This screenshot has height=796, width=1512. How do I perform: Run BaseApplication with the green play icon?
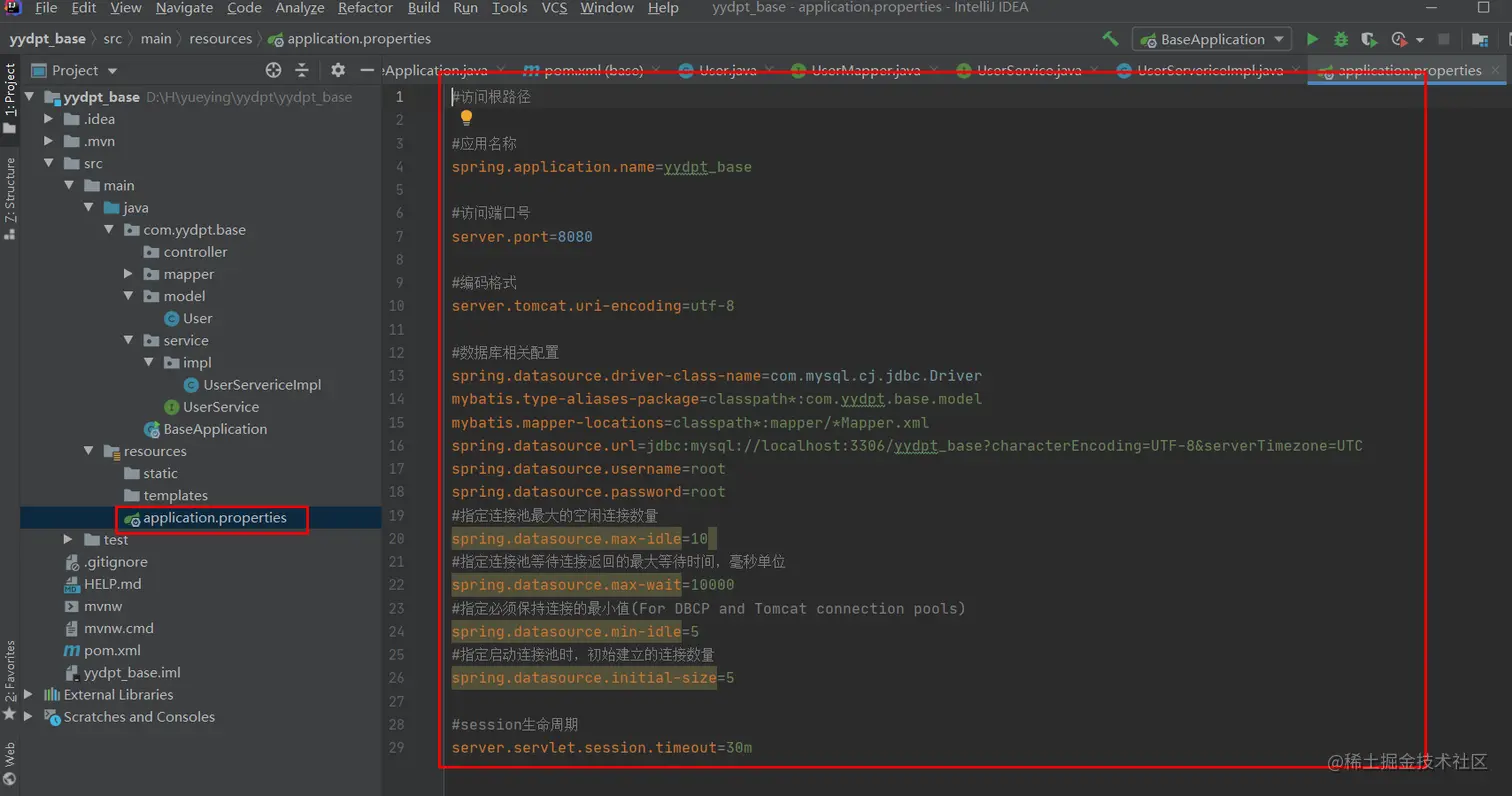(x=1312, y=39)
